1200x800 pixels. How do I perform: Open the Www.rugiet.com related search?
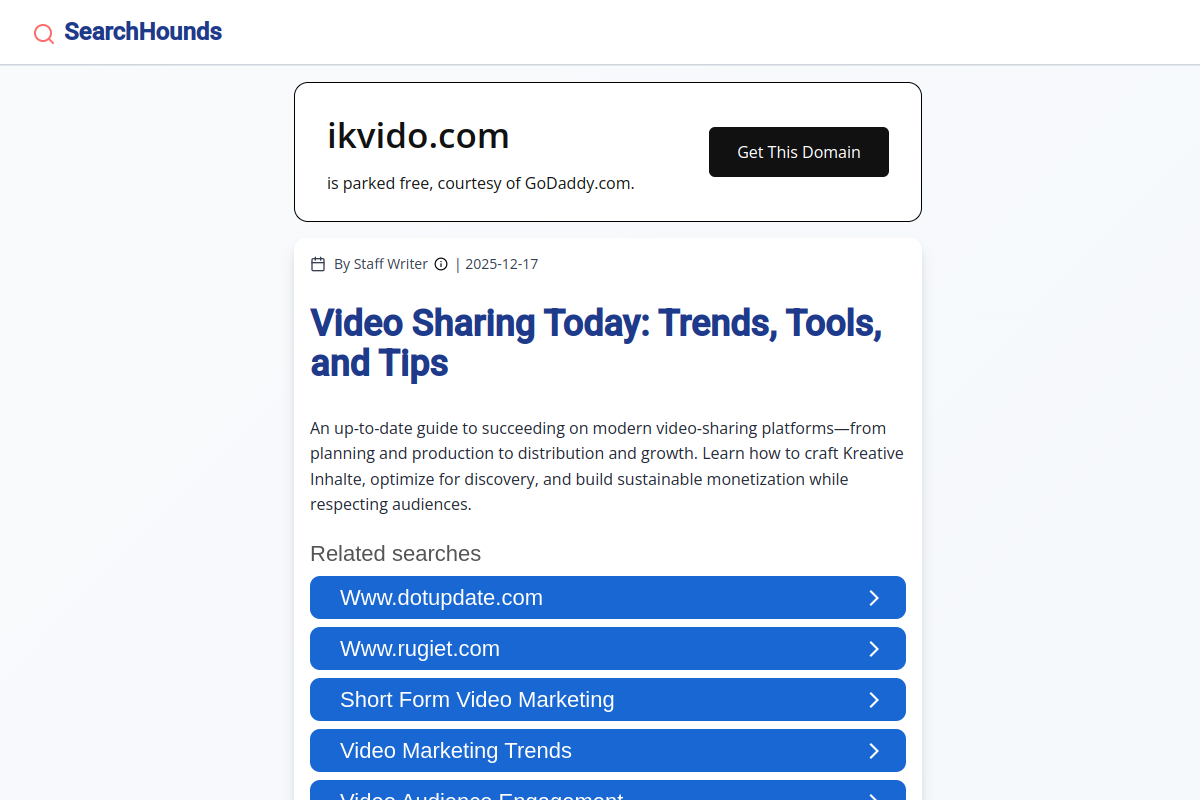608,649
